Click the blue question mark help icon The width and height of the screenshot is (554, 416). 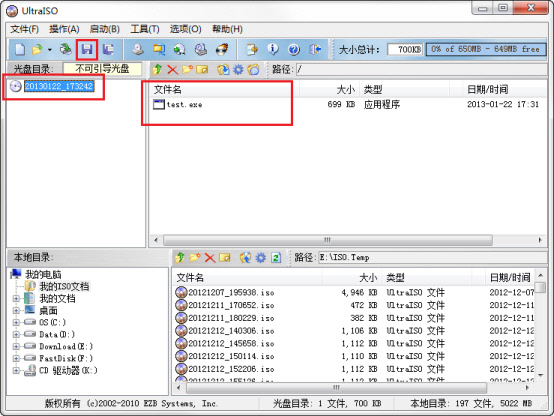point(294,49)
